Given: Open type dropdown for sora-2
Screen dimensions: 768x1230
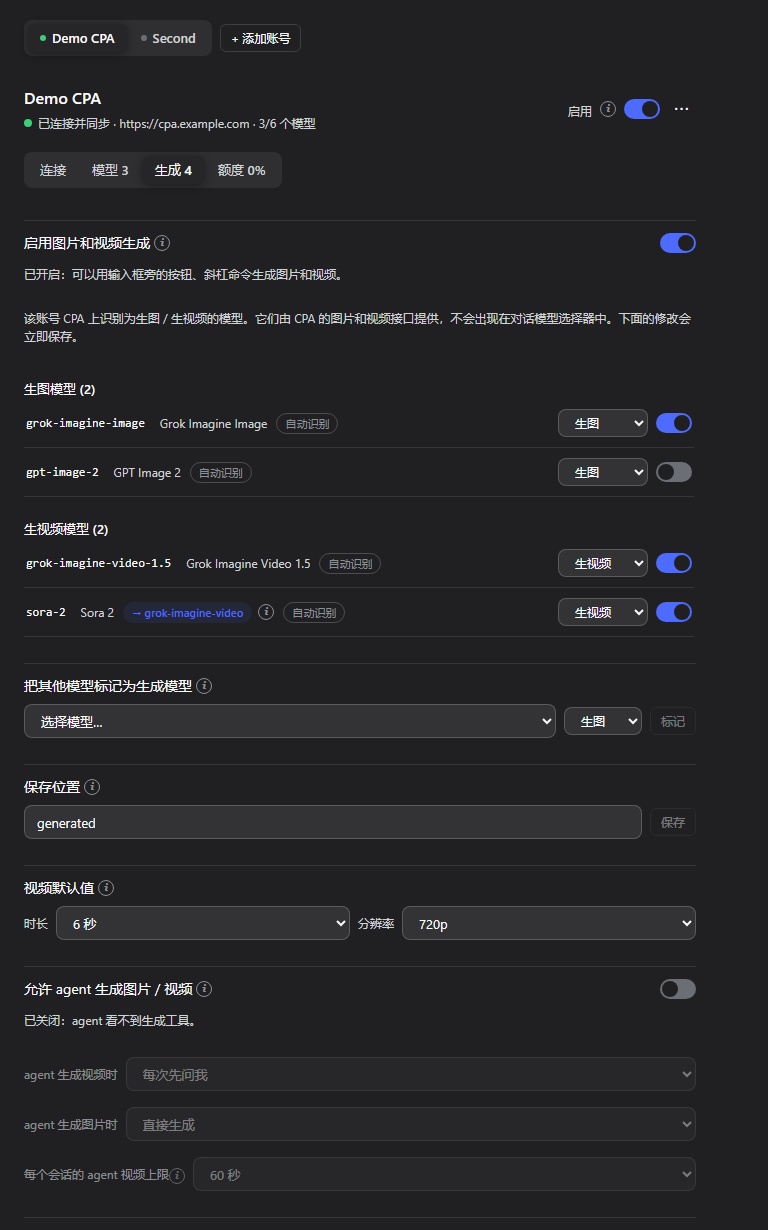Looking at the screenshot, I should coord(603,612).
